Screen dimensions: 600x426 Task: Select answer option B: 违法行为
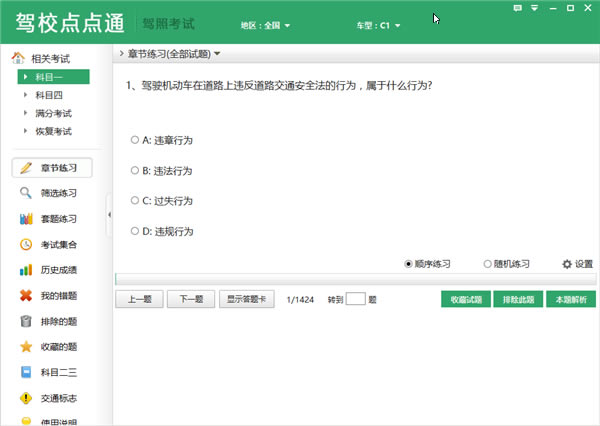click(x=135, y=171)
